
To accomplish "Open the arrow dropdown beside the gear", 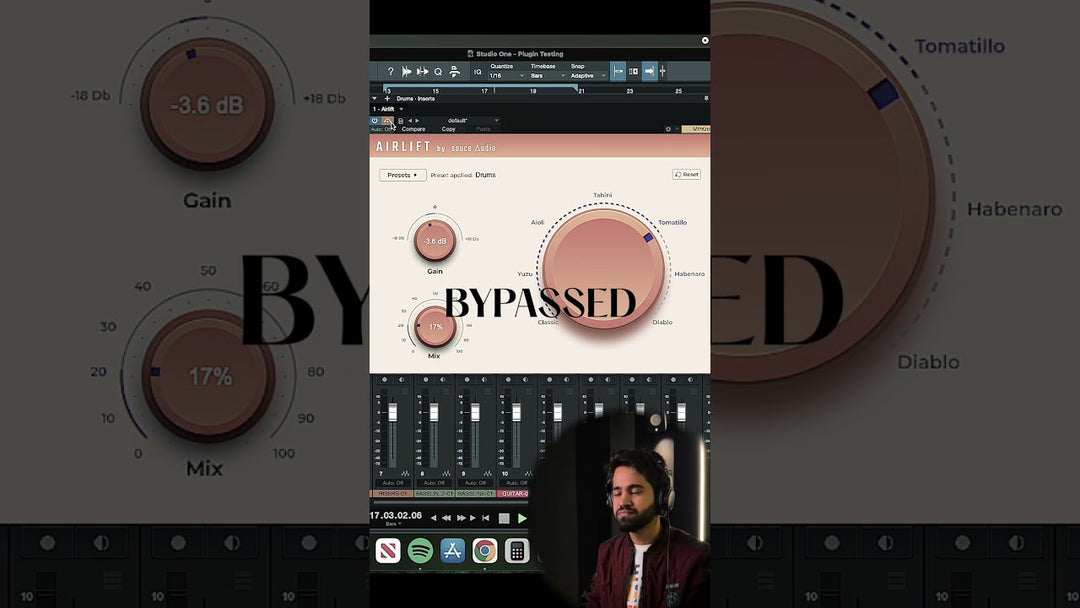I will [x=677, y=129].
